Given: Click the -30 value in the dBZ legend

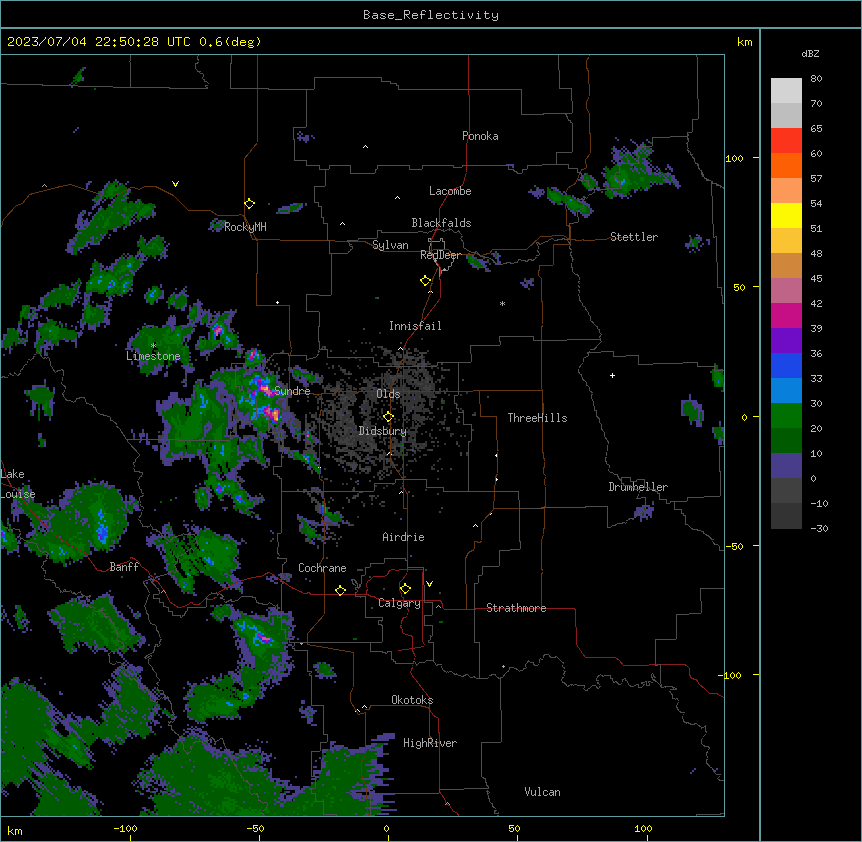Looking at the screenshot, I should [x=819, y=528].
